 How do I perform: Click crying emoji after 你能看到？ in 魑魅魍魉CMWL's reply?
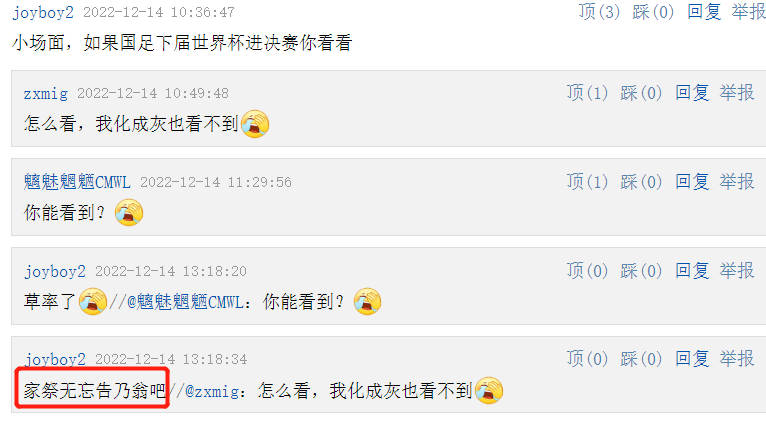coord(129,213)
